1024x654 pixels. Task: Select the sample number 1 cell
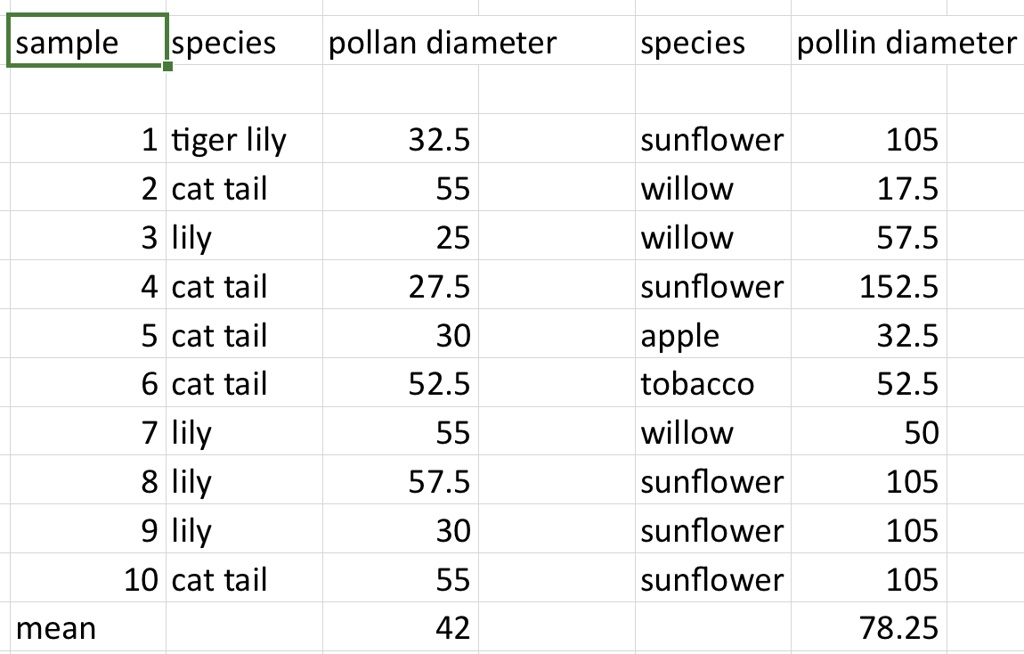pyautogui.click(x=88, y=139)
